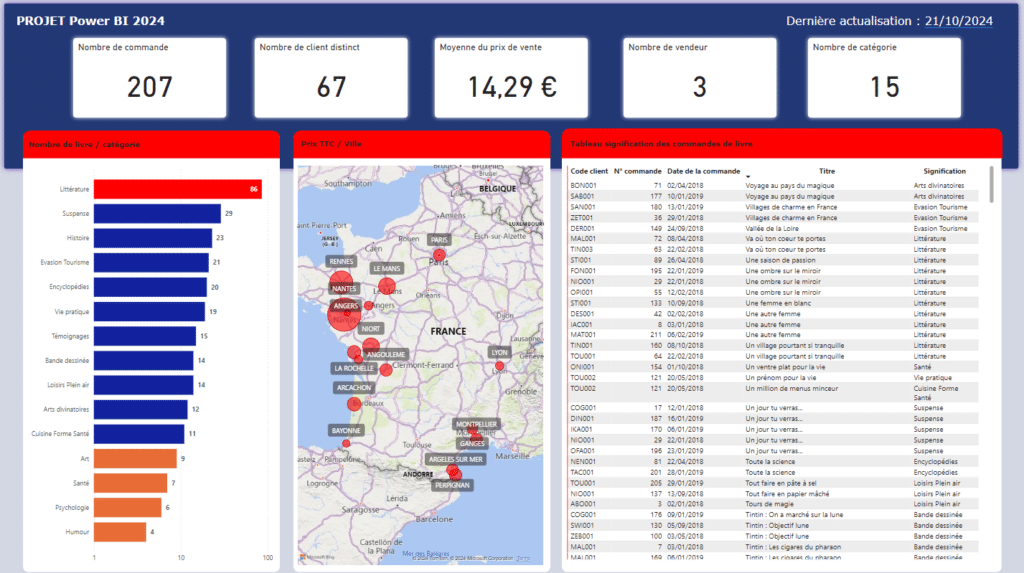Click the PERPIGNAN map label
Image resolution: width=1024 pixels, height=573 pixels.
453,485
